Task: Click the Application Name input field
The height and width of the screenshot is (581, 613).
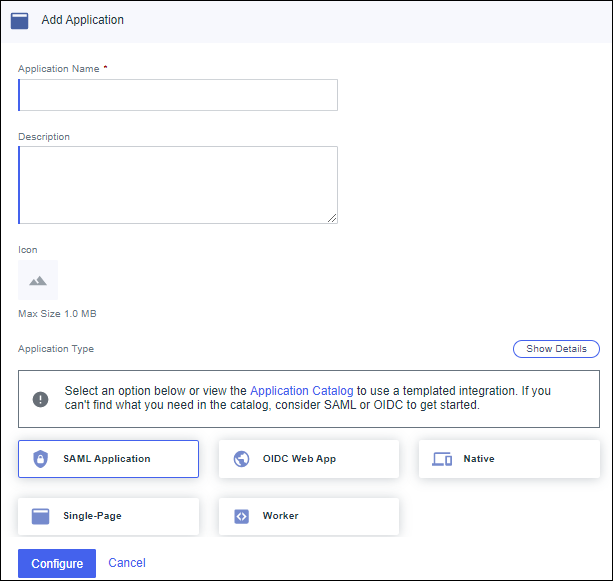Action: tap(178, 95)
